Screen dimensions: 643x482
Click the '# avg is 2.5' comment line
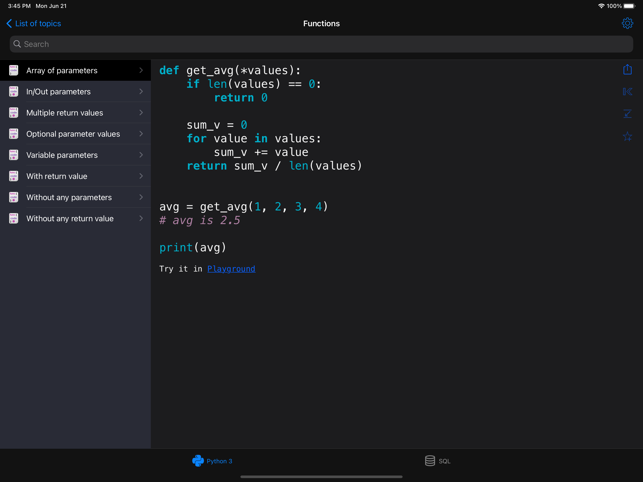[200, 220]
